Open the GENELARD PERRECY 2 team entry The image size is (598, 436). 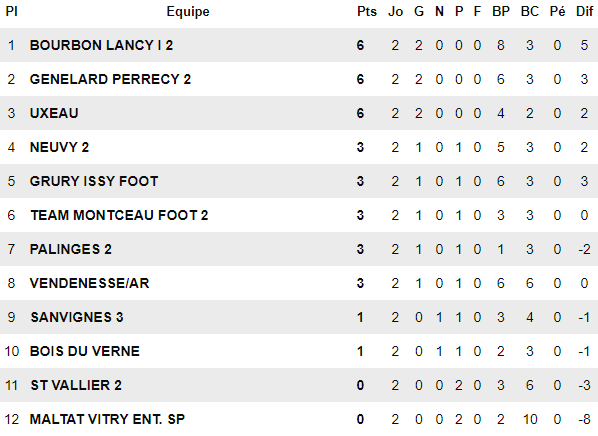pos(110,79)
